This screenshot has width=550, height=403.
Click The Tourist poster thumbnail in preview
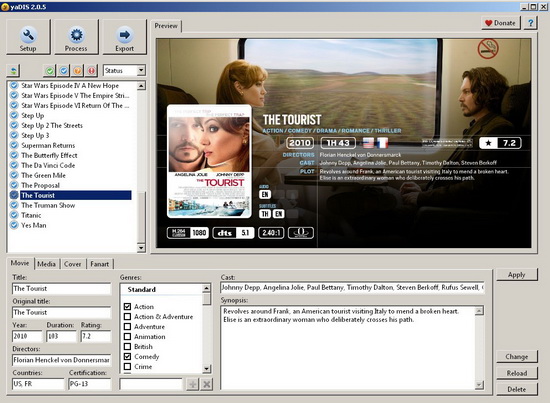click(209, 161)
